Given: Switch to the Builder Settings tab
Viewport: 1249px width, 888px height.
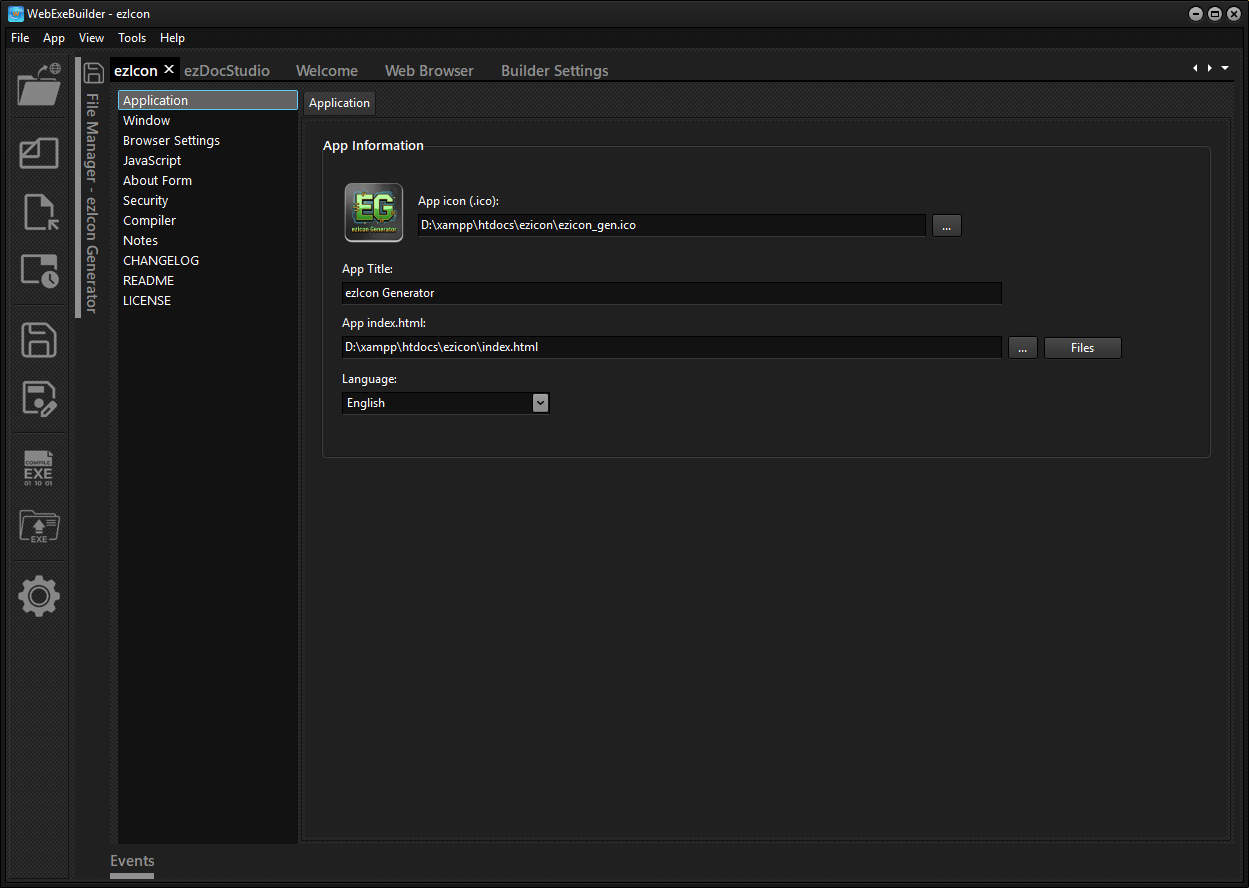Looking at the screenshot, I should pyautogui.click(x=554, y=71).
